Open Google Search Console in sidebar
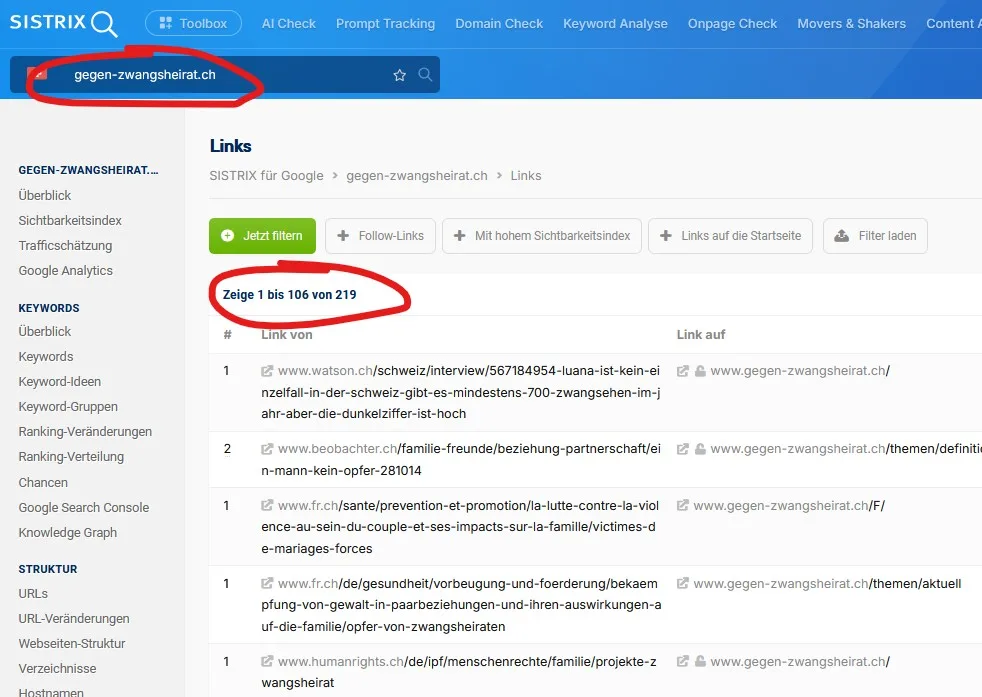 [x=83, y=507]
